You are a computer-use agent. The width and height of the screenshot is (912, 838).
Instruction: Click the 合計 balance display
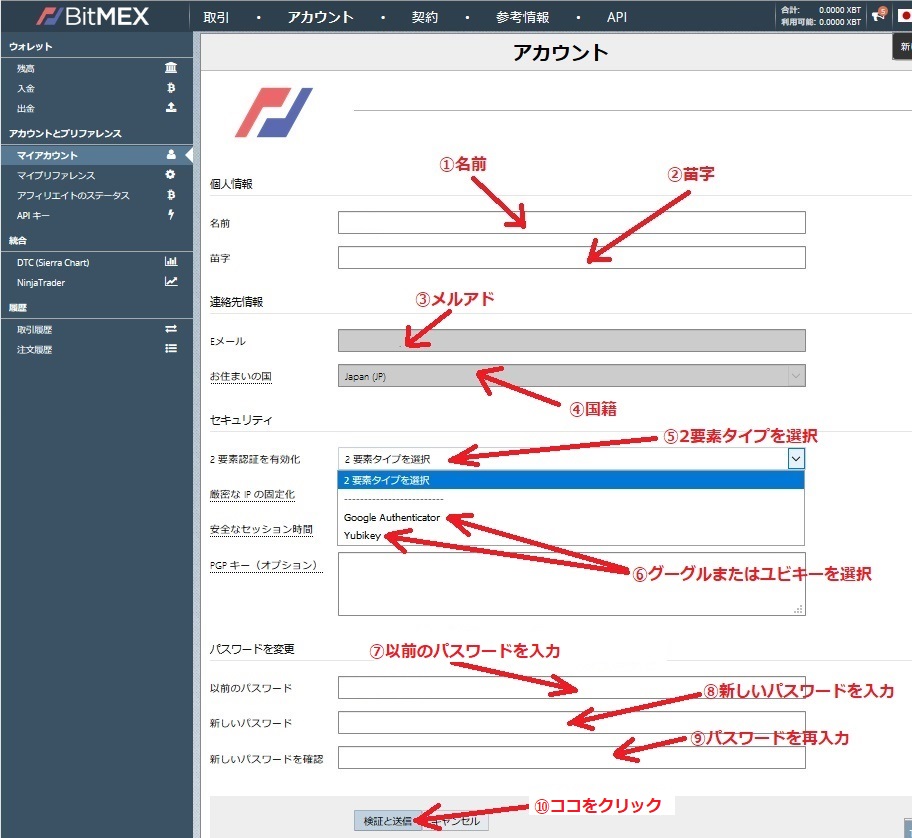820,10
